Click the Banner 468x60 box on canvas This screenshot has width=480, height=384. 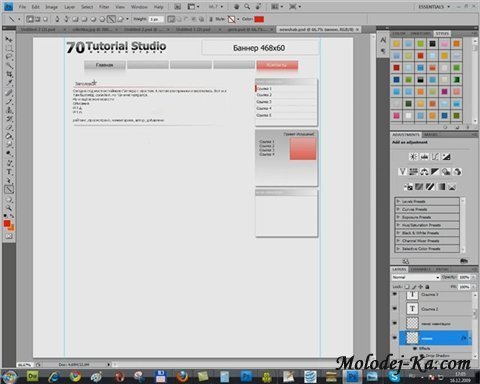(260, 48)
